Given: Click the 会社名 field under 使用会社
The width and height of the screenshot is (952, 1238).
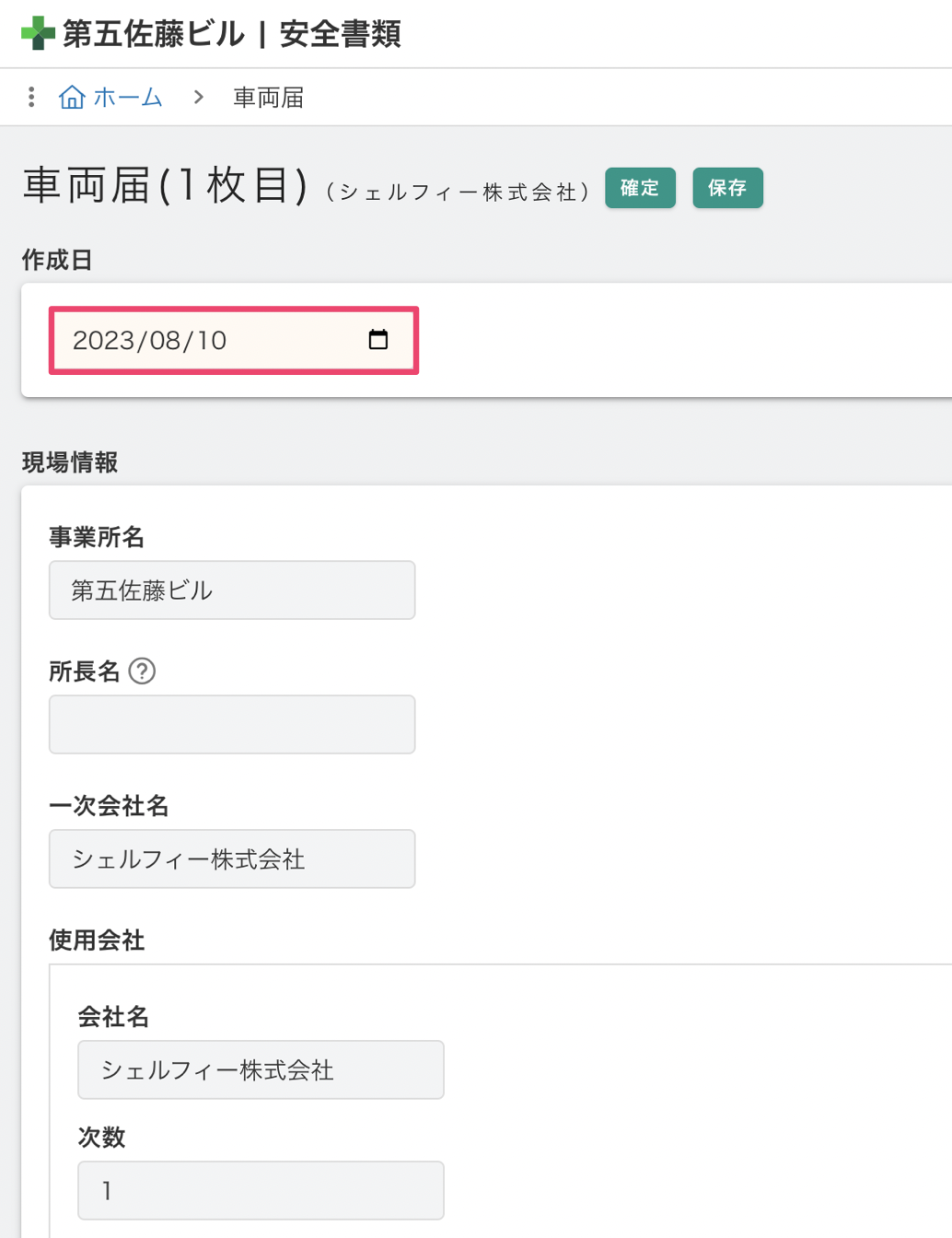Looking at the screenshot, I should click(261, 1069).
